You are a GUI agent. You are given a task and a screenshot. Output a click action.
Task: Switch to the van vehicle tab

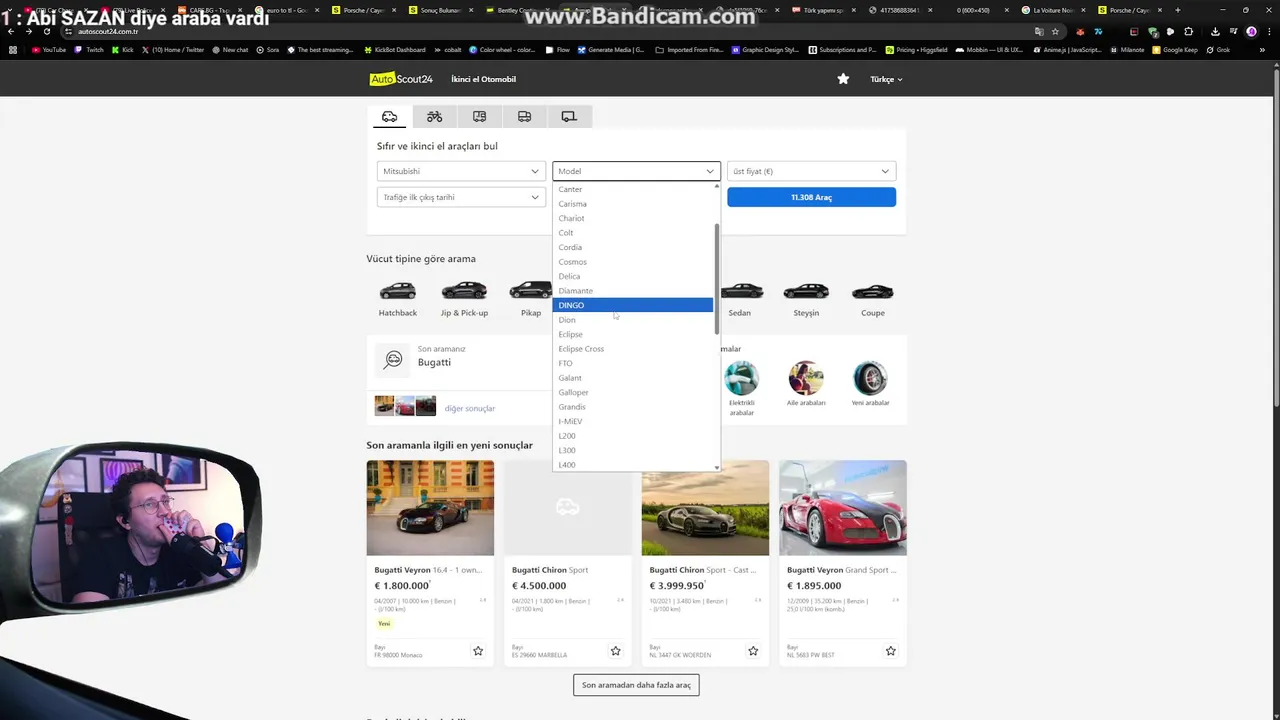pos(524,117)
